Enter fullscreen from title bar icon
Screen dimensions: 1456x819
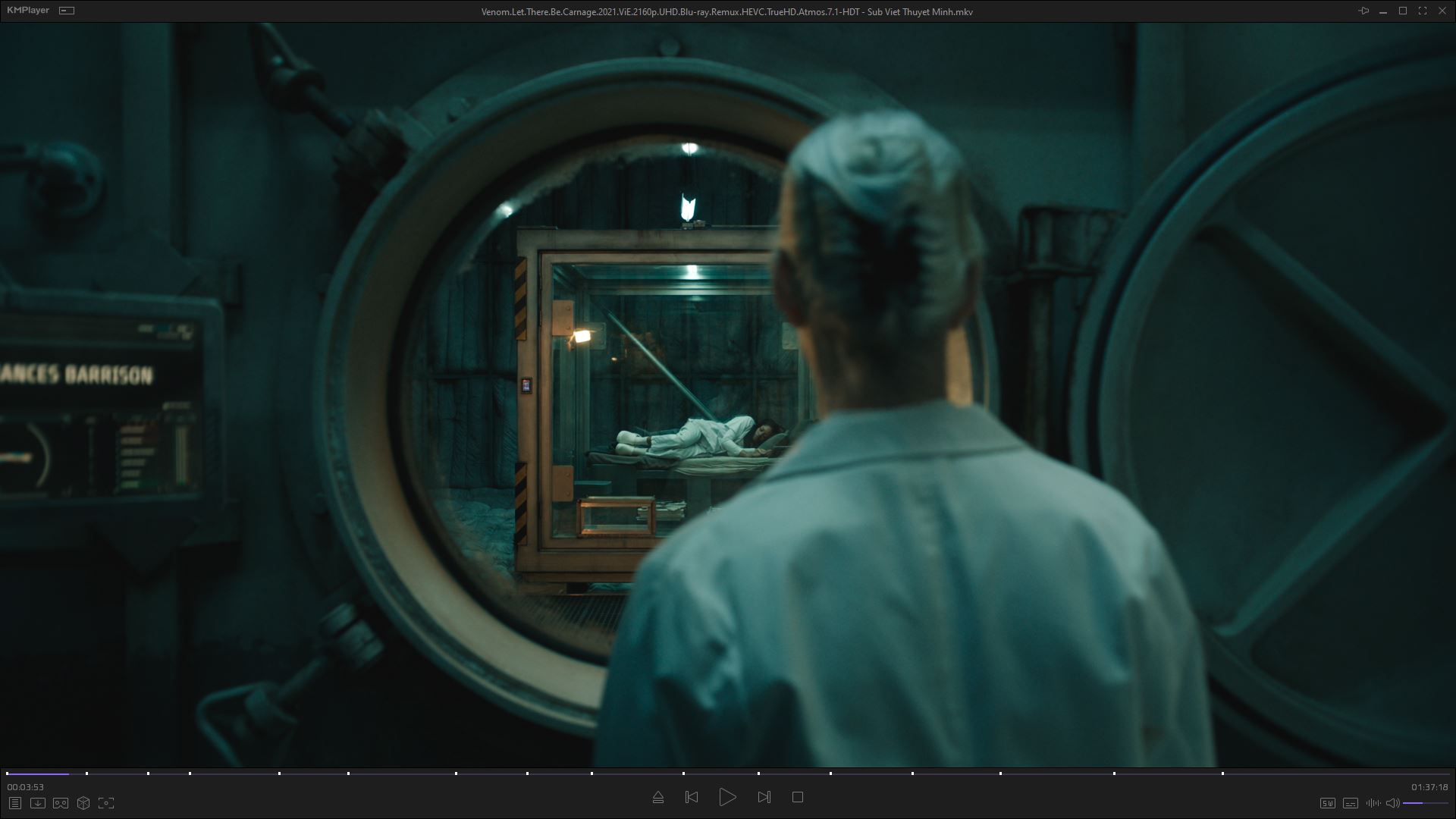click(x=1422, y=11)
